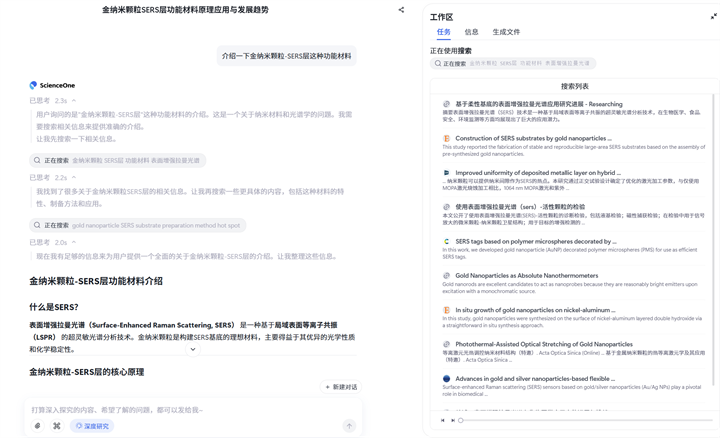
Task: Click the workspace 正在搜索 status chip
Action: (x=513, y=63)
